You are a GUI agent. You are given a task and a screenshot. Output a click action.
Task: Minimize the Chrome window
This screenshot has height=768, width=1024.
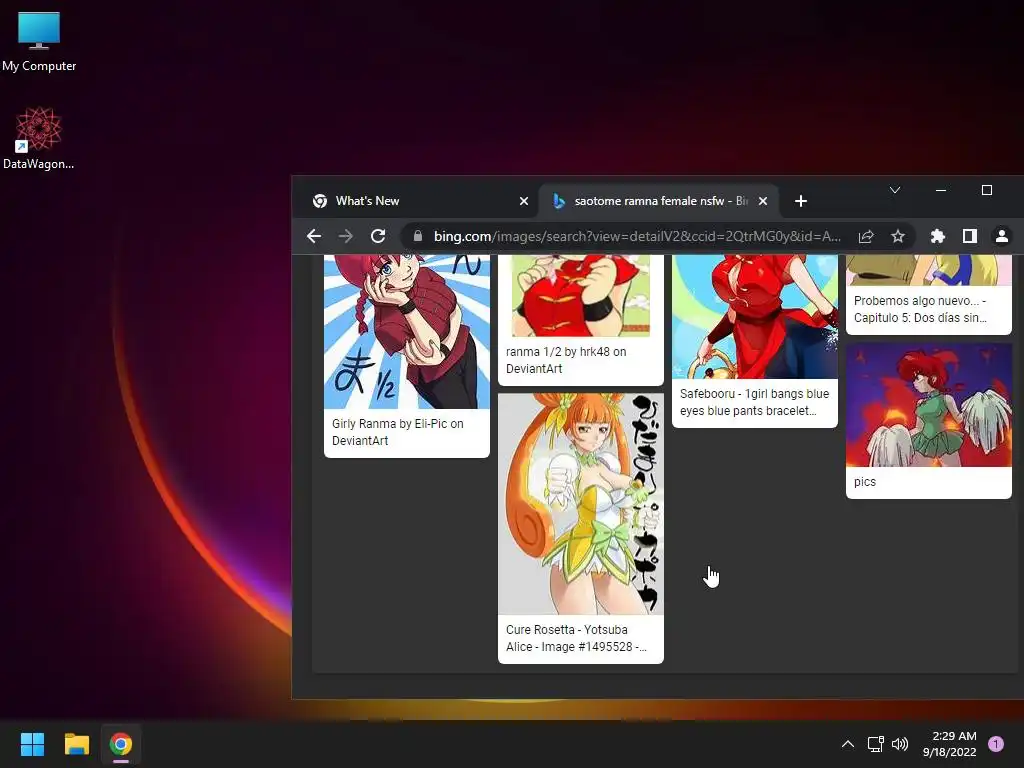[941, 190]
